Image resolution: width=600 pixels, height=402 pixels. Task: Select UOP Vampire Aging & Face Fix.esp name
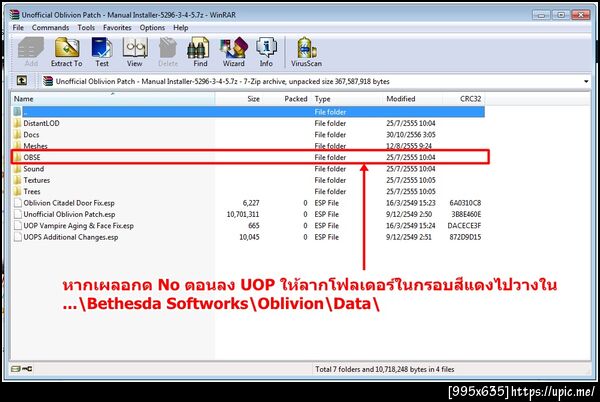click(78, 226)
